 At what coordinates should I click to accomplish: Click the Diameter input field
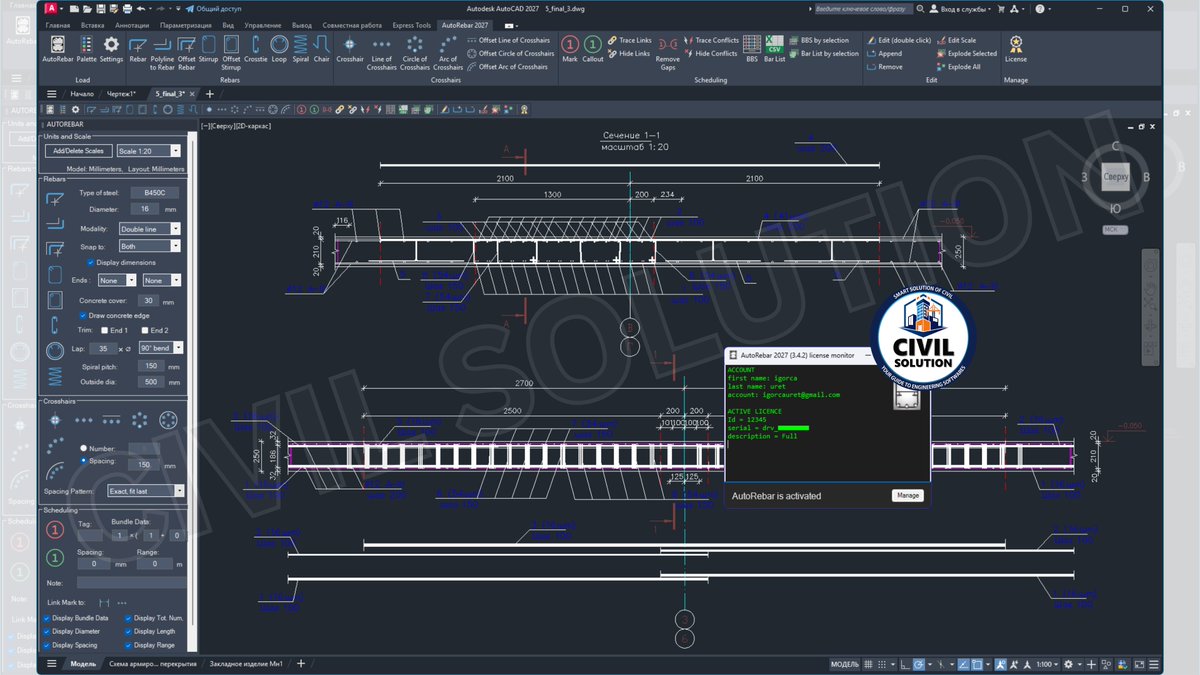tap(147, 209)
